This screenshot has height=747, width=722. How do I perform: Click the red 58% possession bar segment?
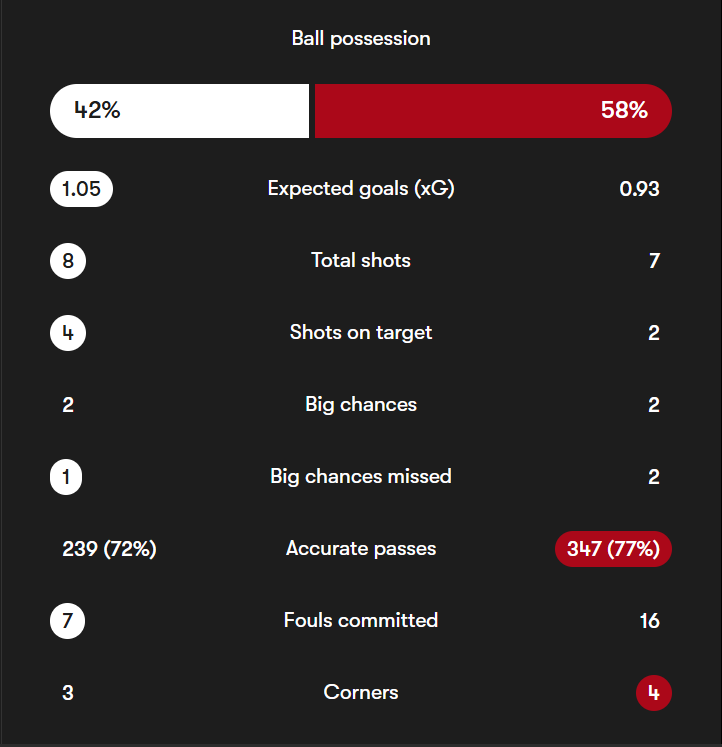pos(492,111)
